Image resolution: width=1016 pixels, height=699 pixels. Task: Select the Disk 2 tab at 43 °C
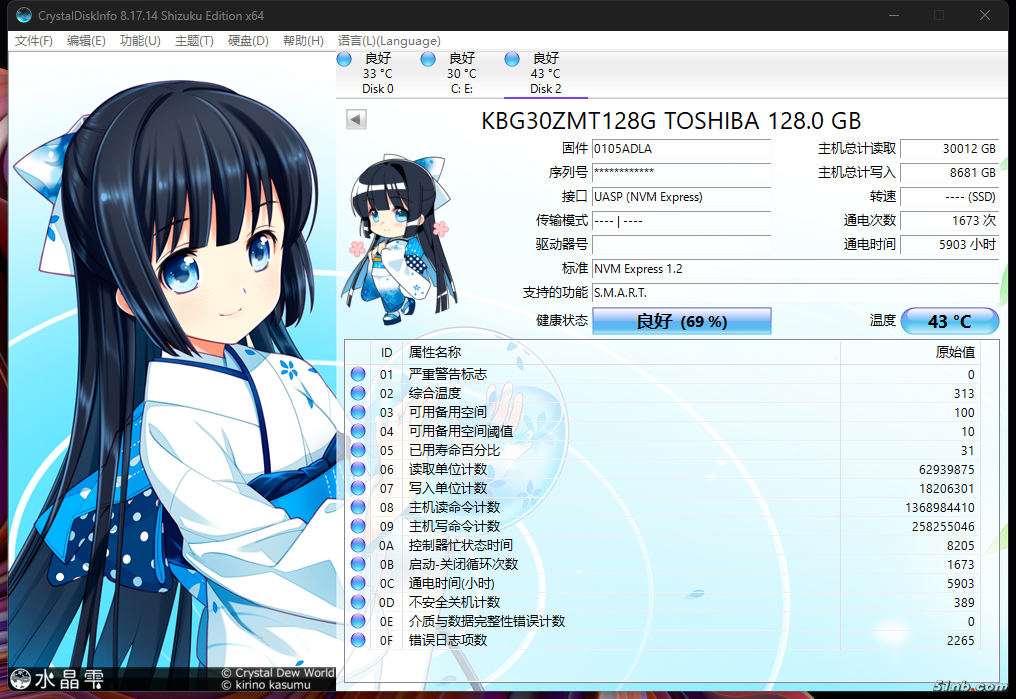(546, 73)
